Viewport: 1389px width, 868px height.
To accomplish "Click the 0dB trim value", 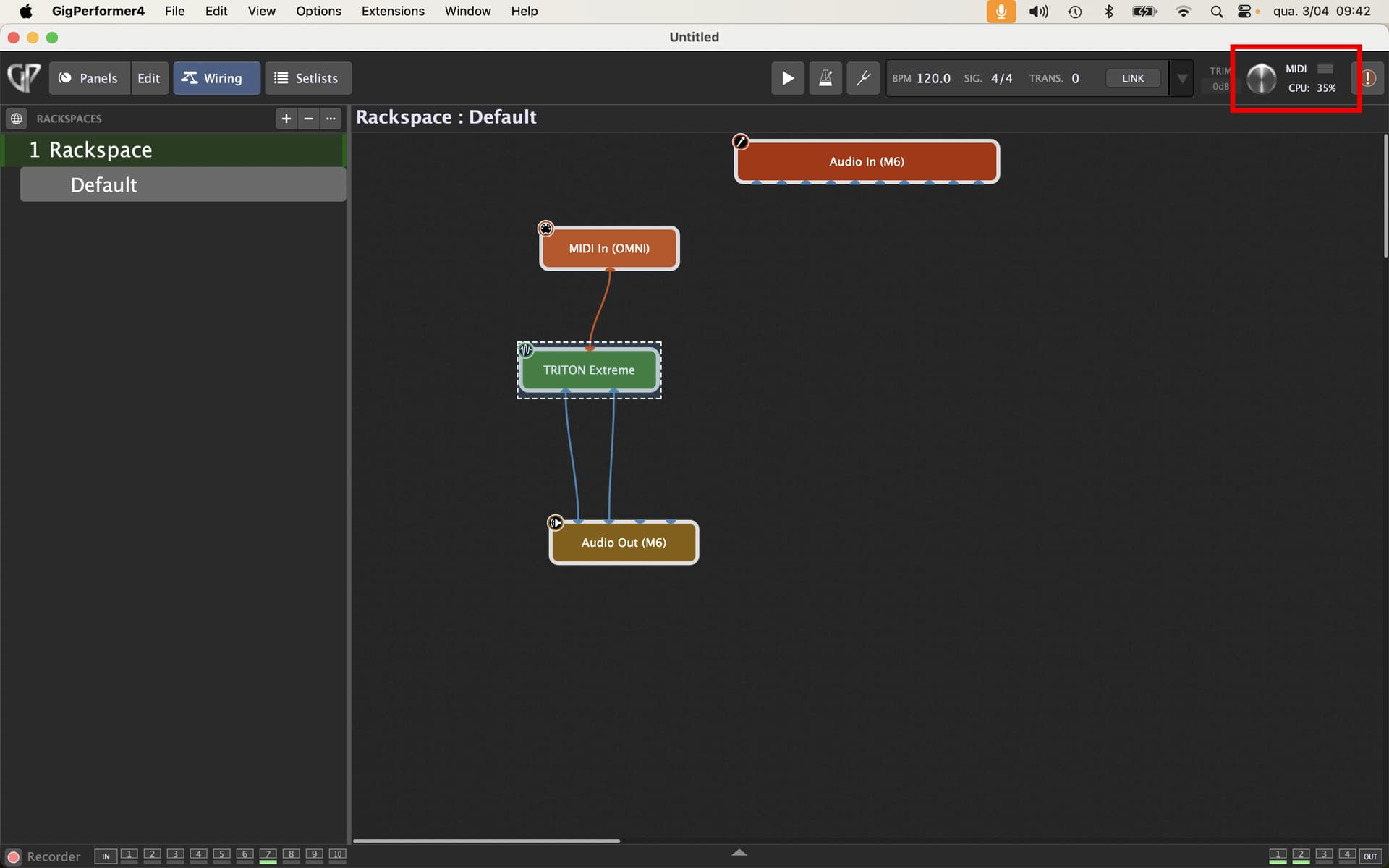I will click(x=1220, y=86).
